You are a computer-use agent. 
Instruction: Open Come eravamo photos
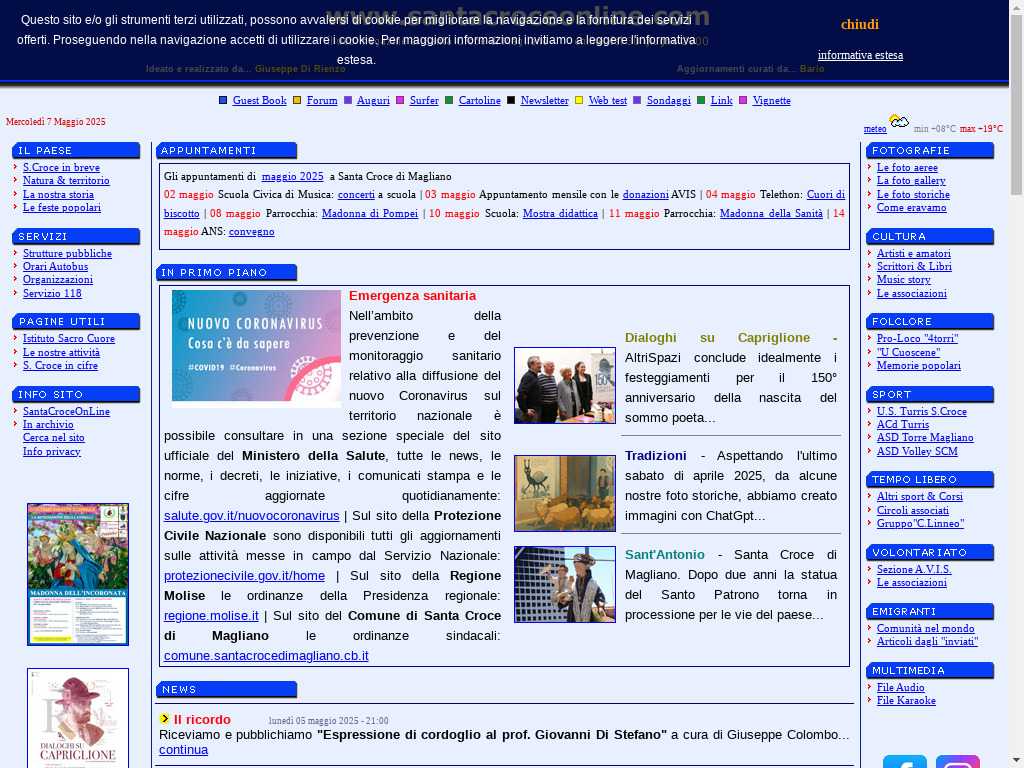911,207
